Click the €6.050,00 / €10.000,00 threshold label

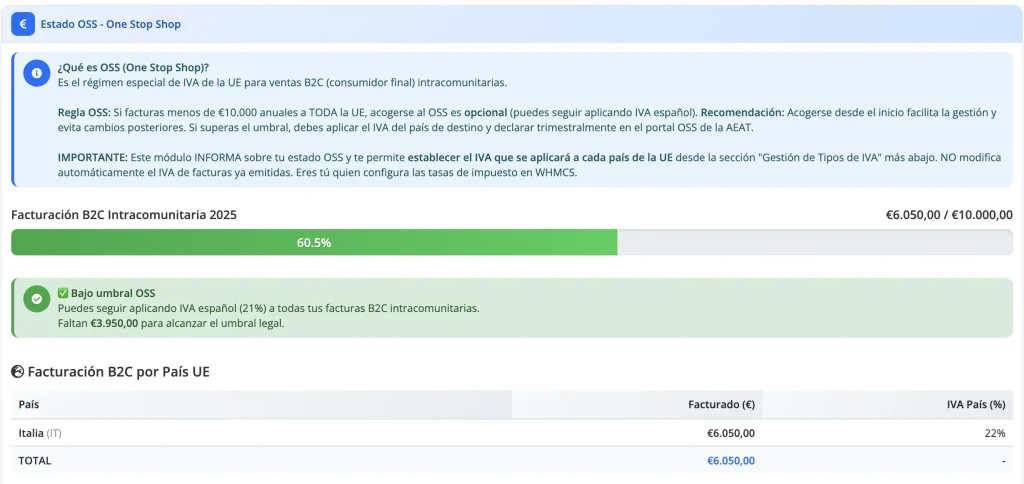tap(949, 215)
